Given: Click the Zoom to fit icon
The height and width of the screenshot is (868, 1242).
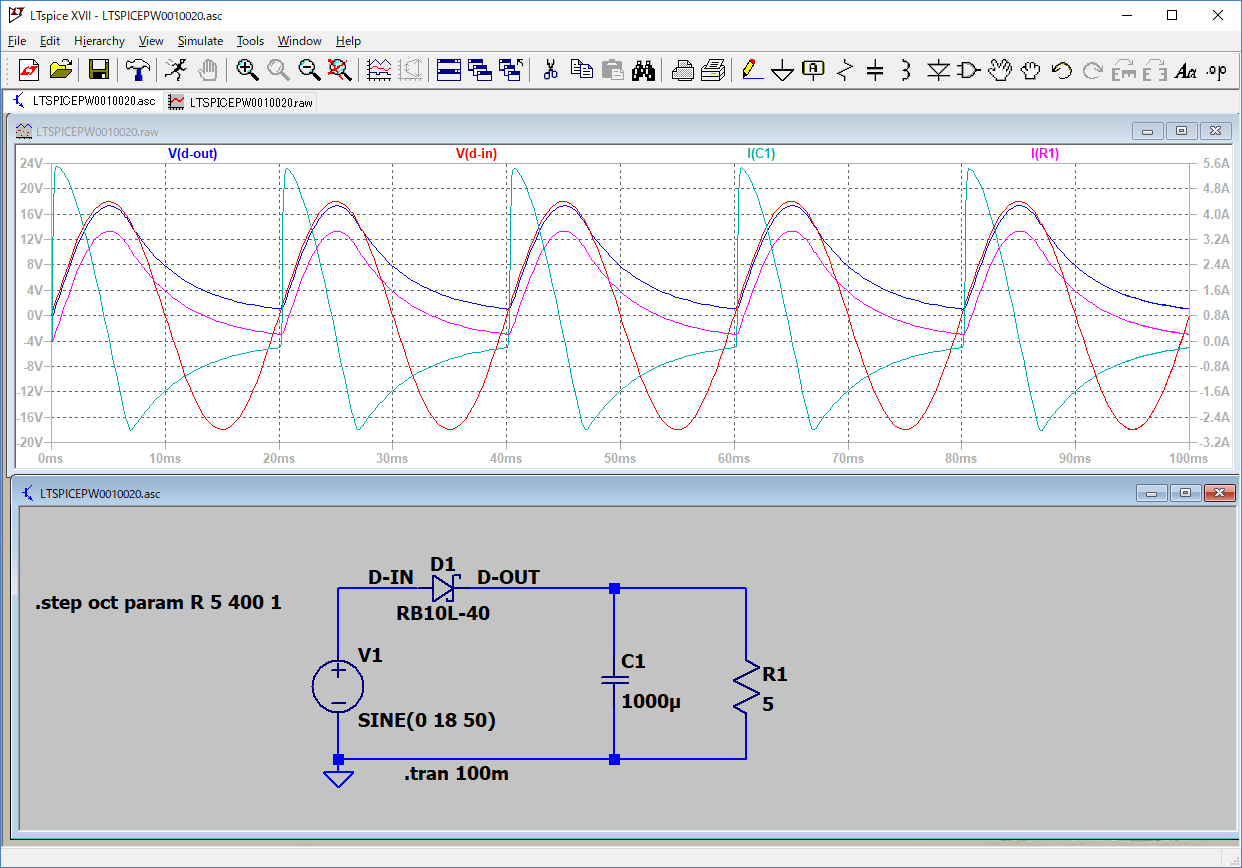Looking at the screenshot, I should click(340, 70).
